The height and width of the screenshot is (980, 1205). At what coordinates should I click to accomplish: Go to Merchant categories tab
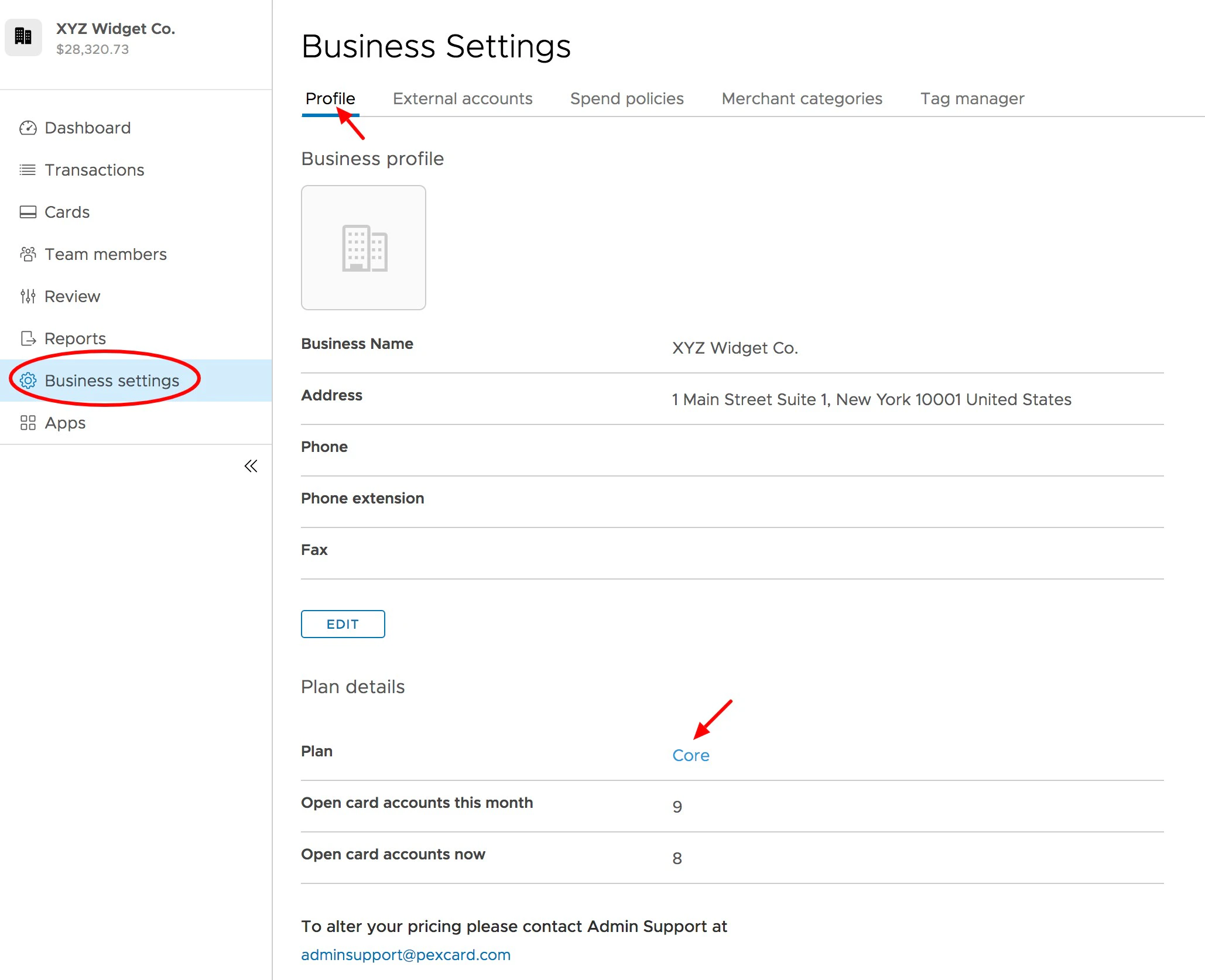(801, 99)
